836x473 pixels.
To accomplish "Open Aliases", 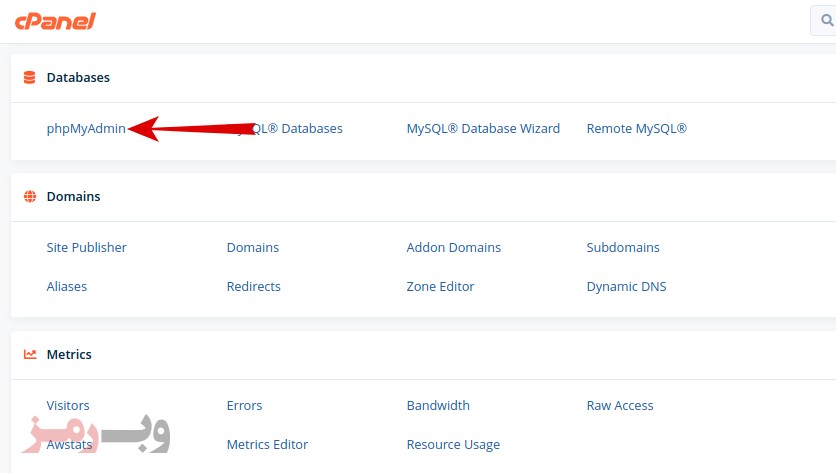I will (67, 286).
